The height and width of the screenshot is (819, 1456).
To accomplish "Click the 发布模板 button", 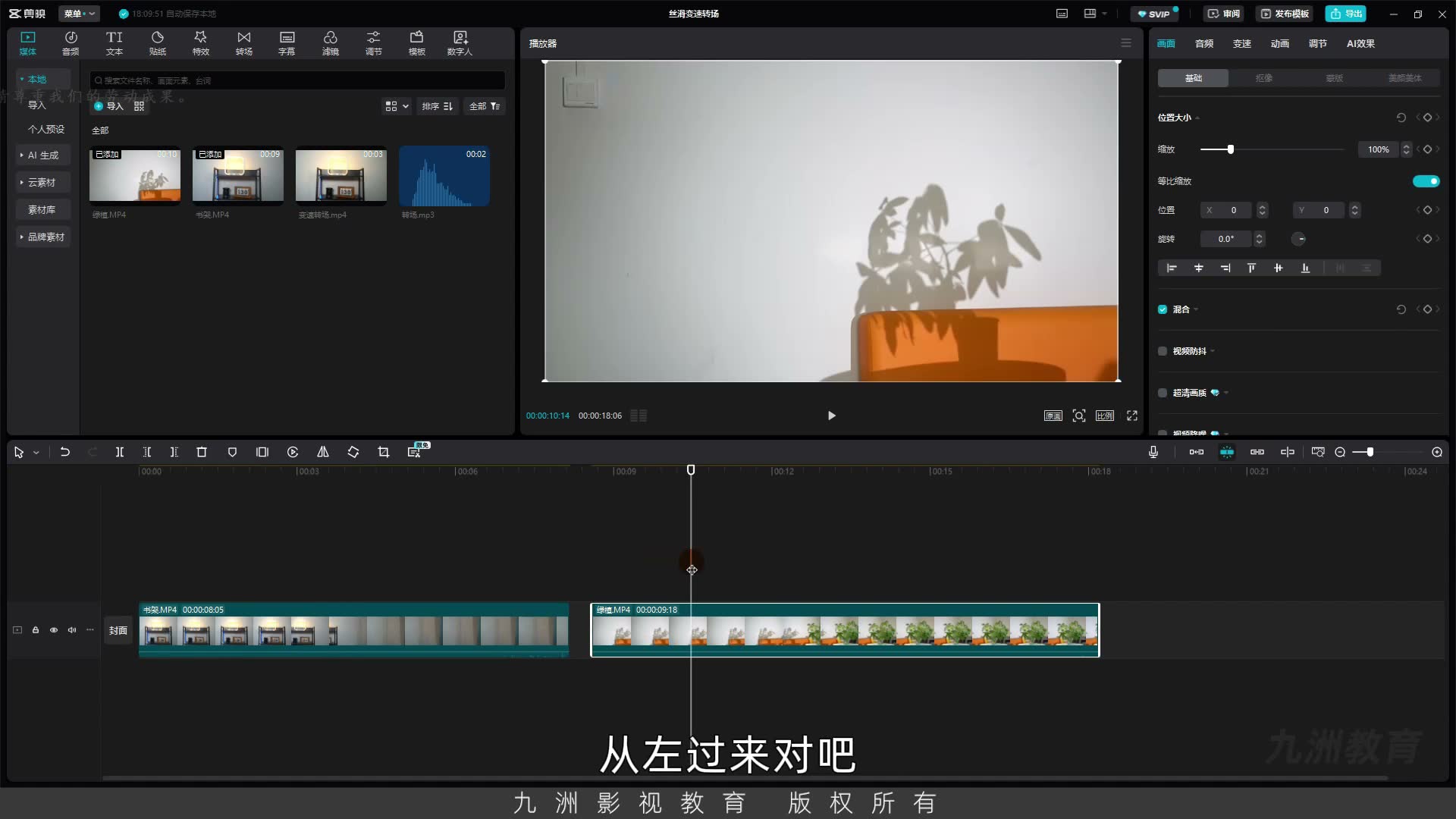I will point(1285,14).
